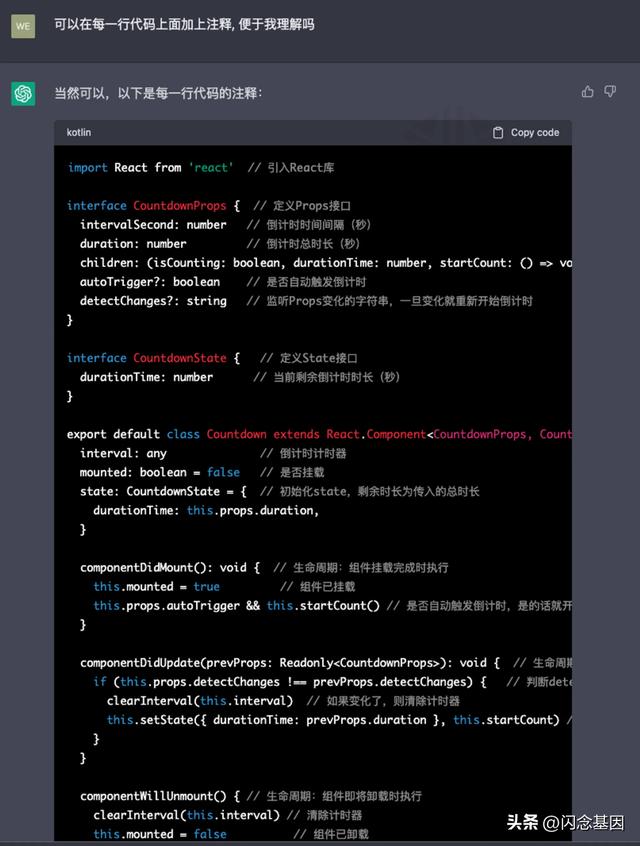Click the interface CountdownState declaration
The height and width of the screenshot is (846, 640).
(x=153, y=358)
